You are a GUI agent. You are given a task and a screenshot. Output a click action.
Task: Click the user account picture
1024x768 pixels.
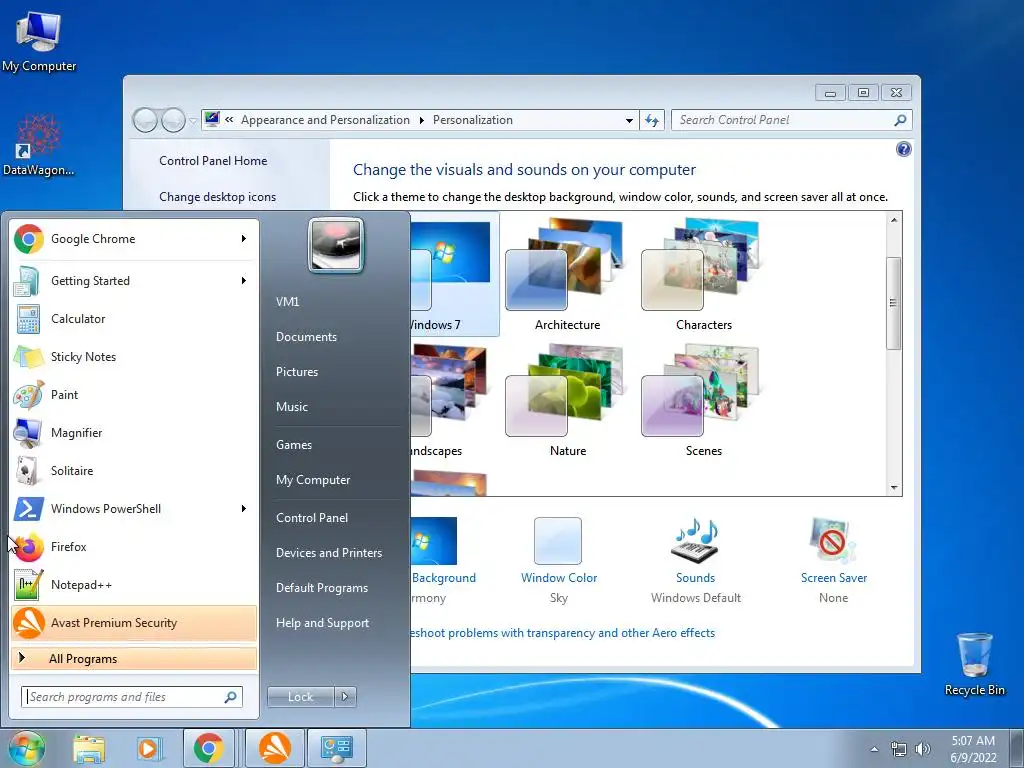coord(336,245)
